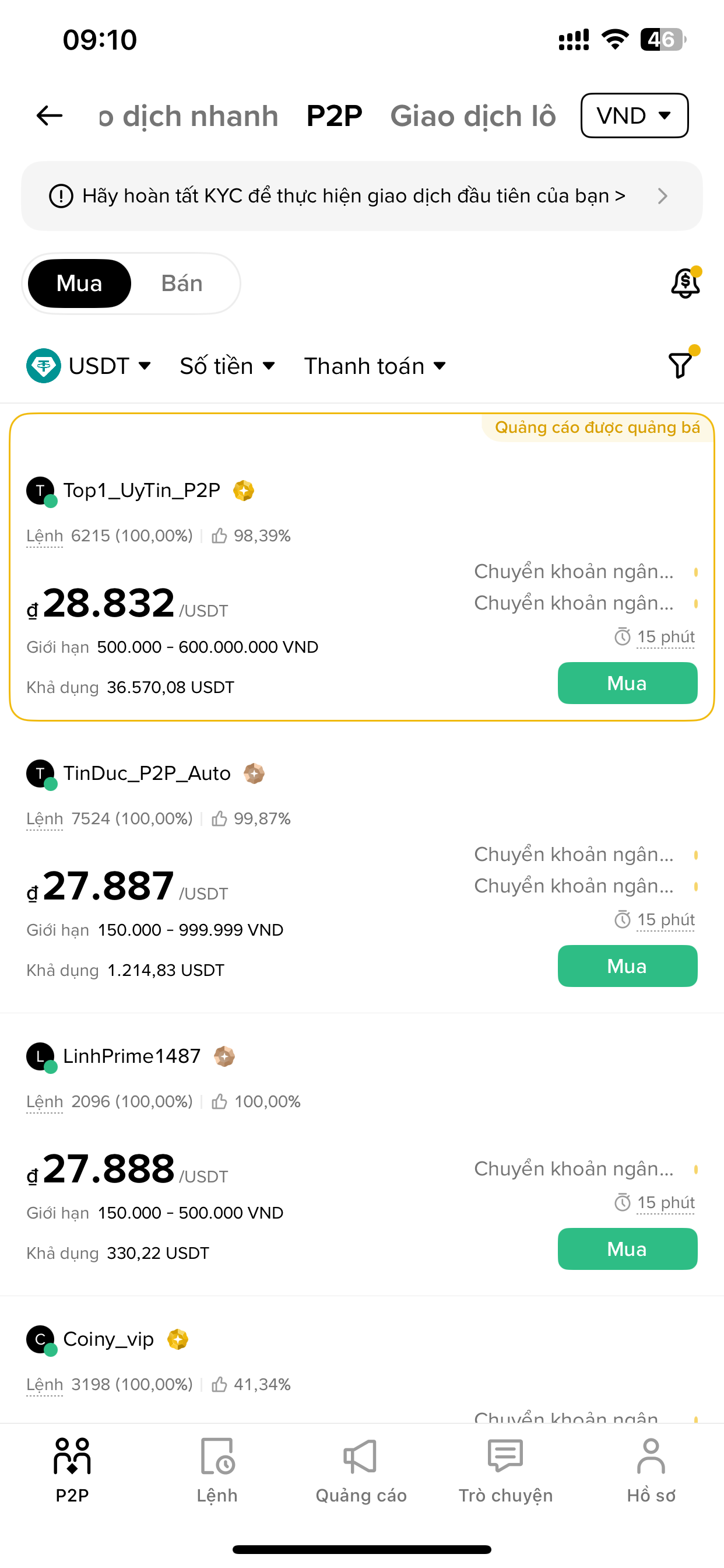Switch to Bán sell mode
This screenshot has height=1568, width=724.
181,283
